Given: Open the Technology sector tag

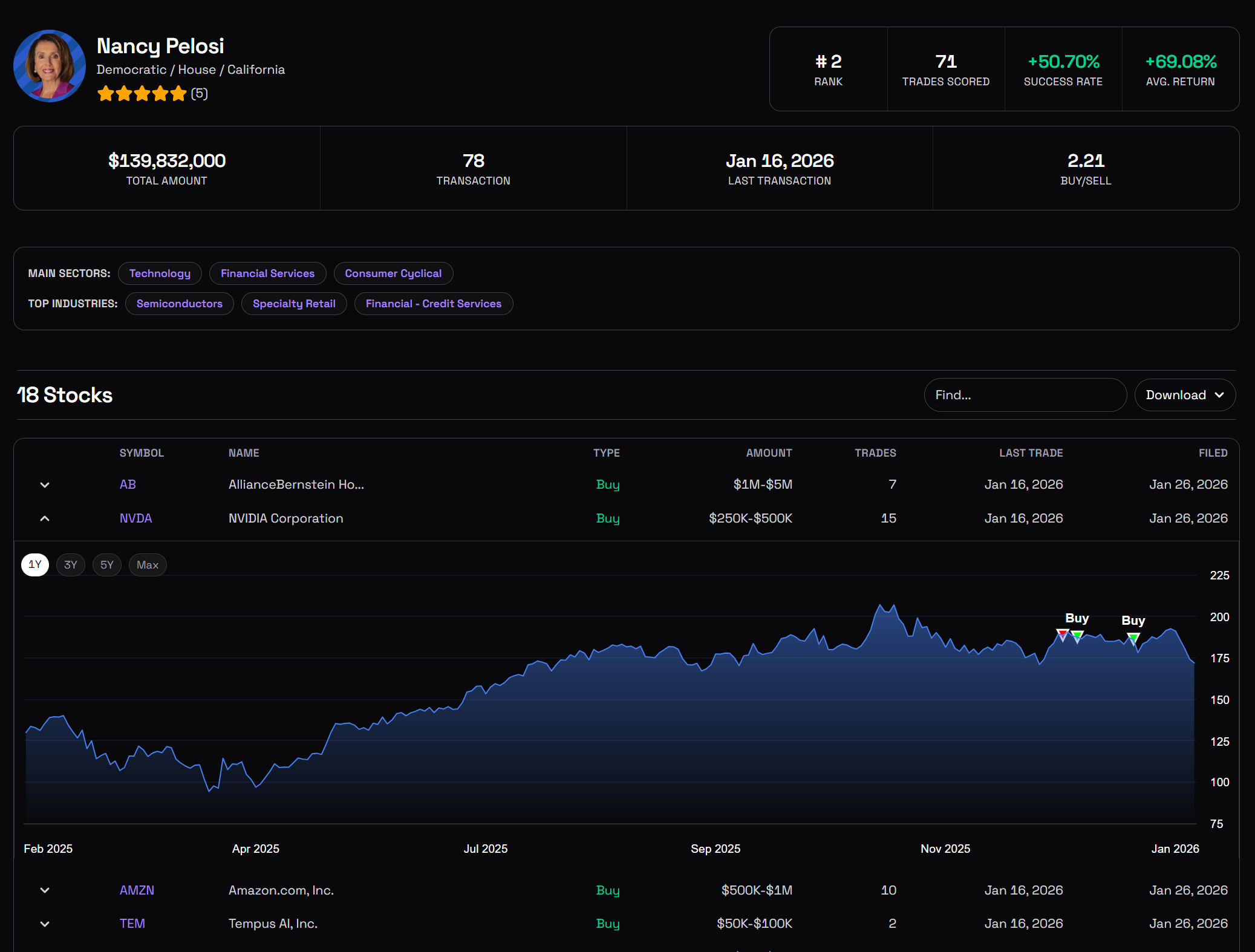Looking at the screenshot, I should [160, 273].
